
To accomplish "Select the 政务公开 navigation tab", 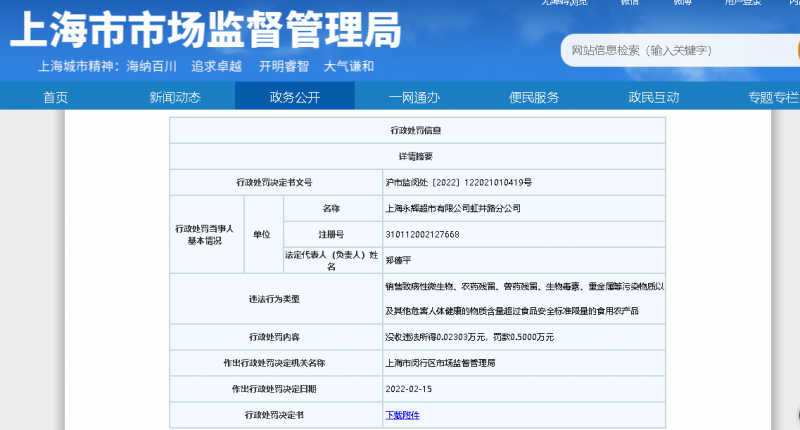I will click(295, 97).
